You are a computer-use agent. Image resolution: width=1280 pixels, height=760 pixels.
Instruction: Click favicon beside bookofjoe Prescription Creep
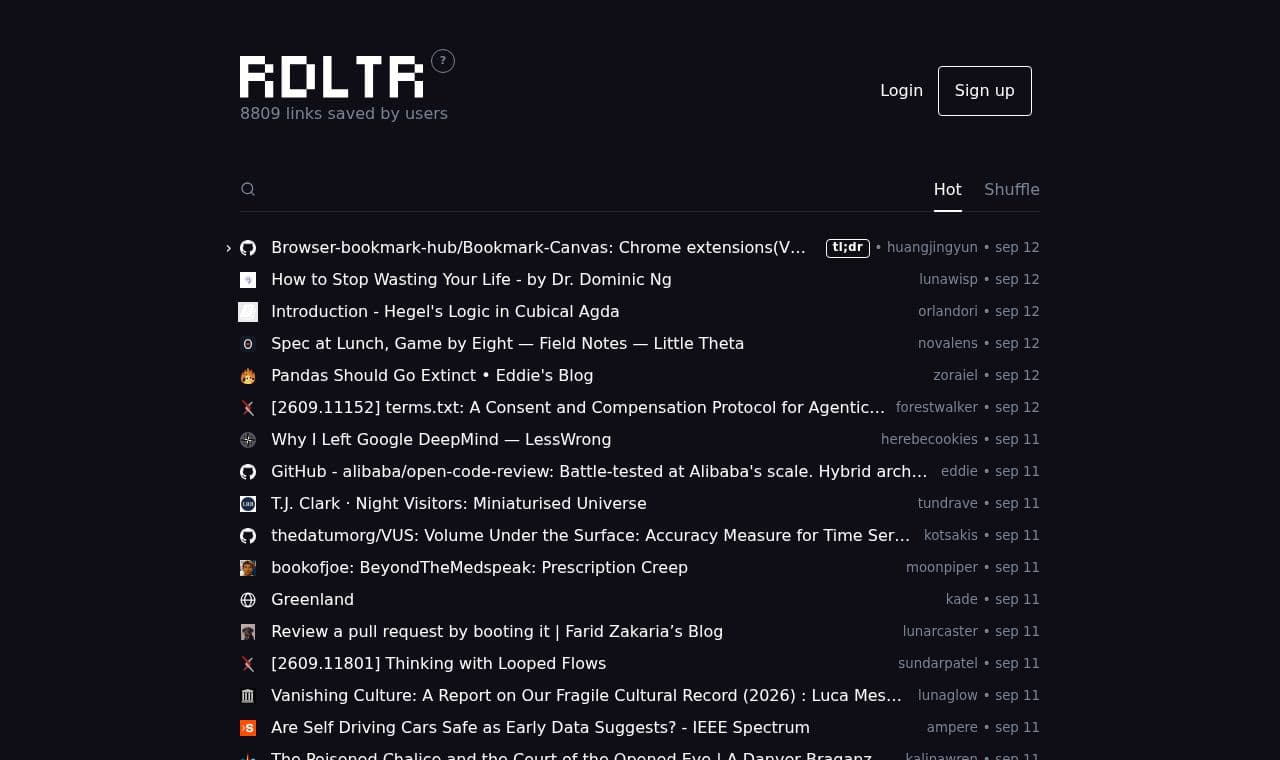pos(248,568)
